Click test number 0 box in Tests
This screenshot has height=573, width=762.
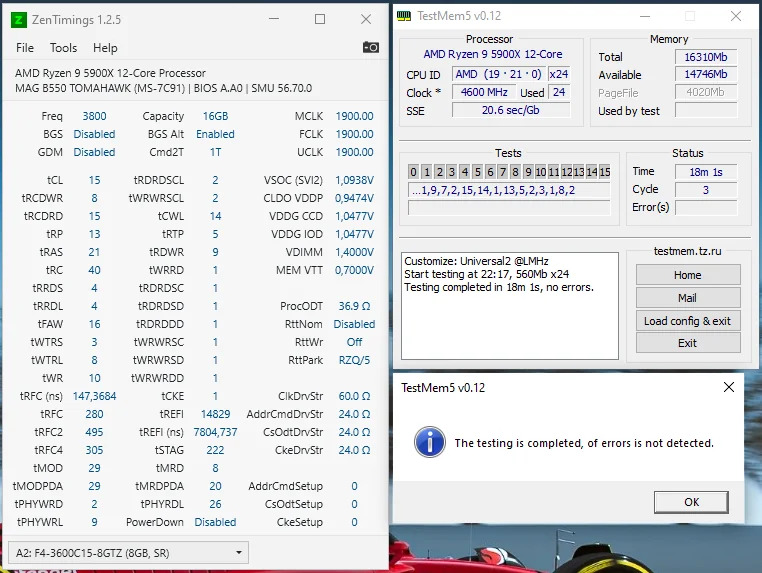pos(414,172)
